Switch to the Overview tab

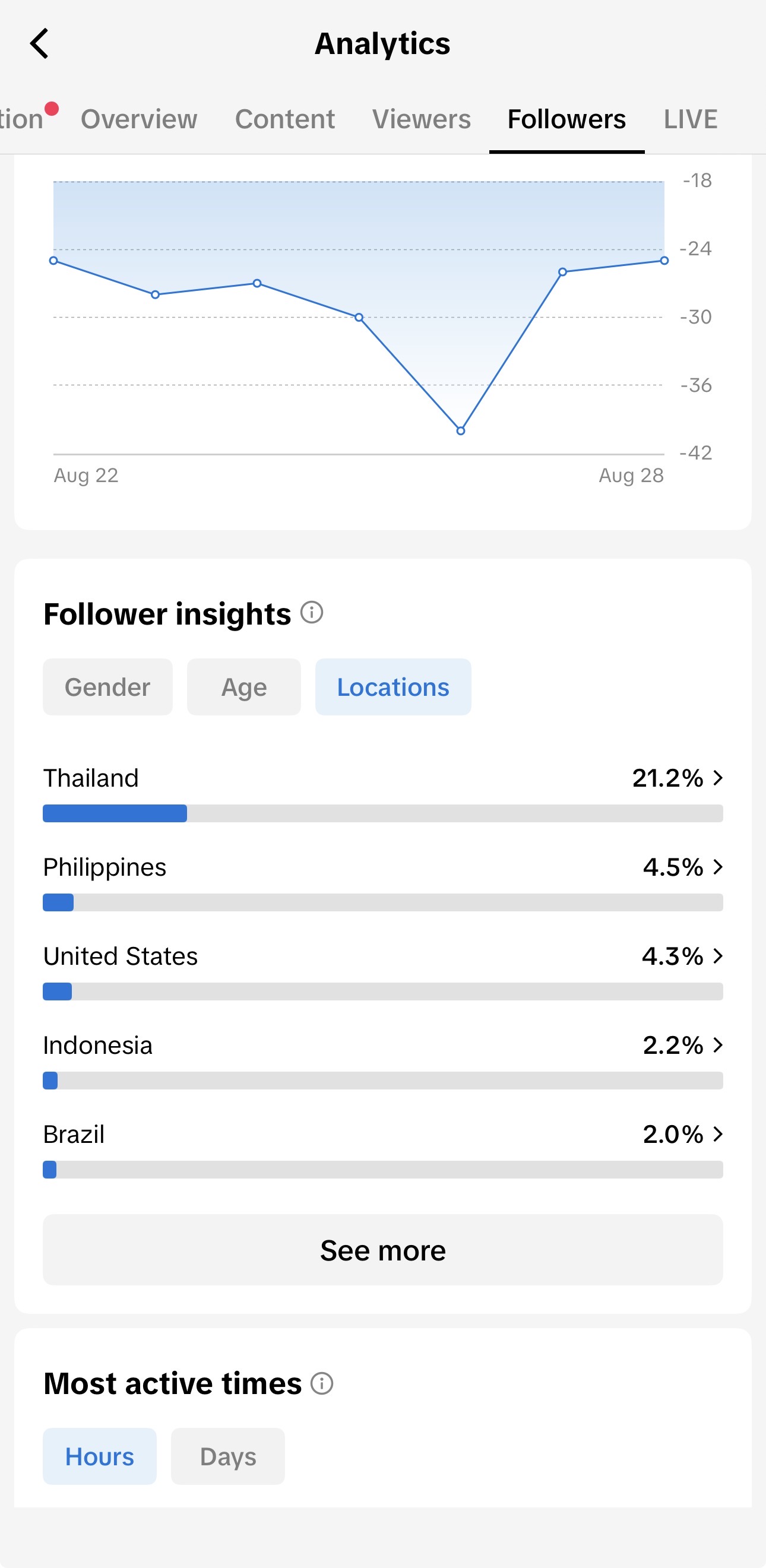(139, 119)
